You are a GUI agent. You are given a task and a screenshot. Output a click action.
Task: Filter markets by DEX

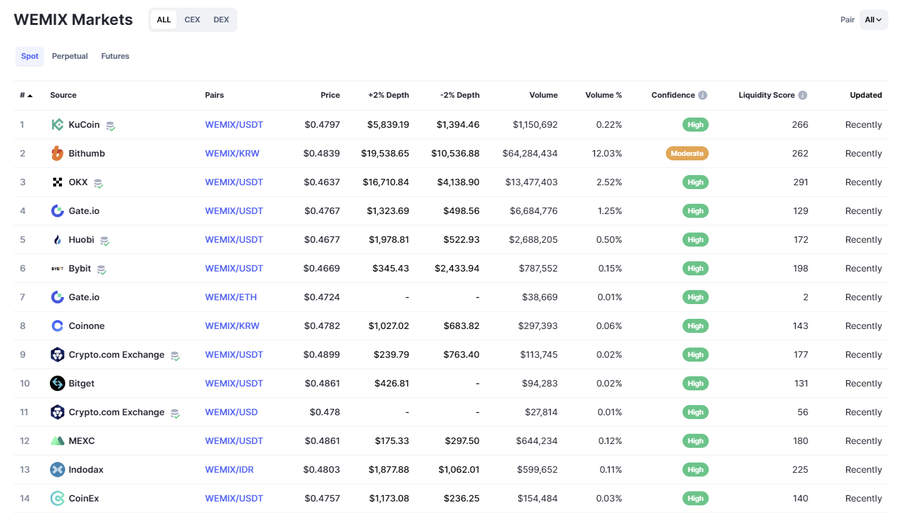221,20
